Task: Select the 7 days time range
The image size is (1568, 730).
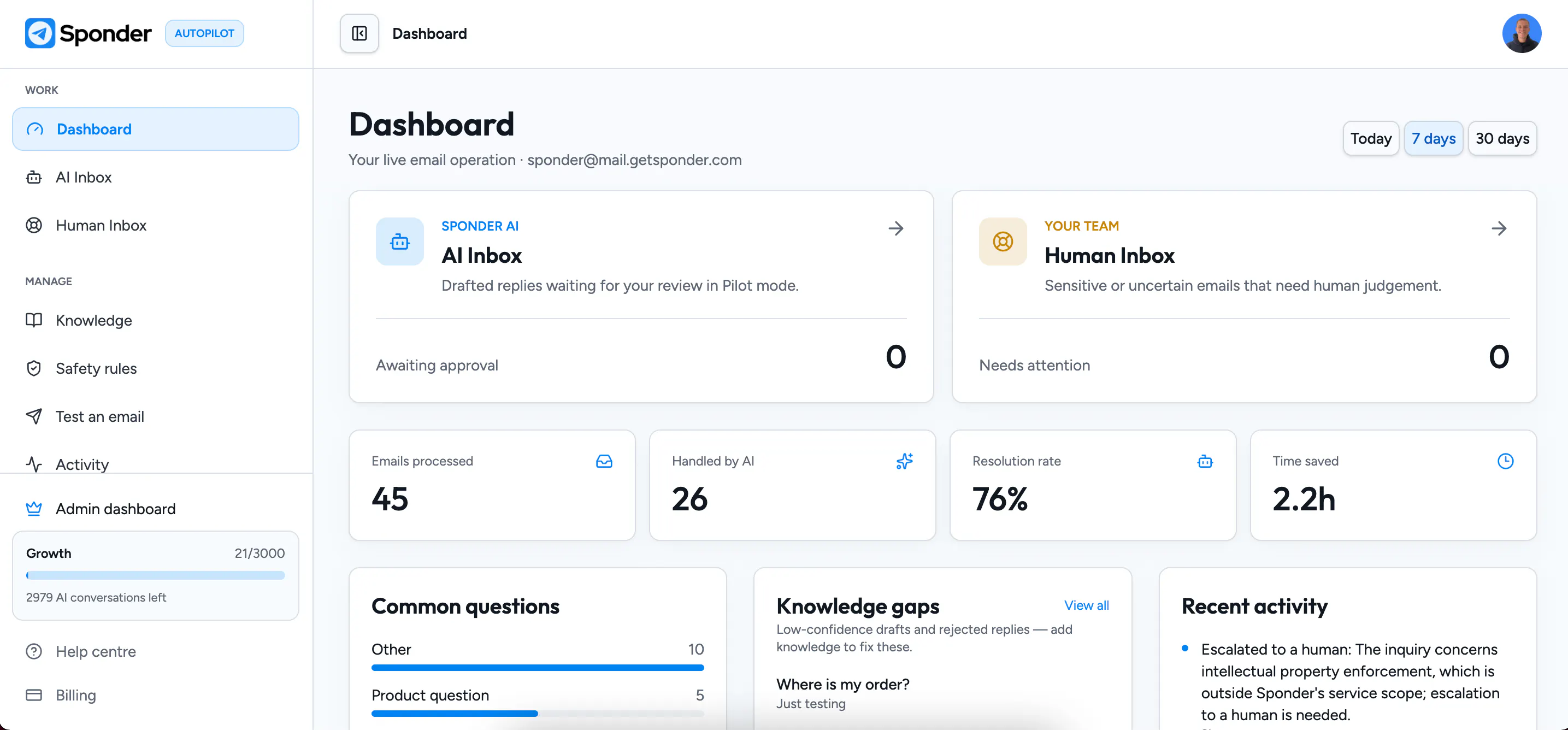Action: 1434,139
